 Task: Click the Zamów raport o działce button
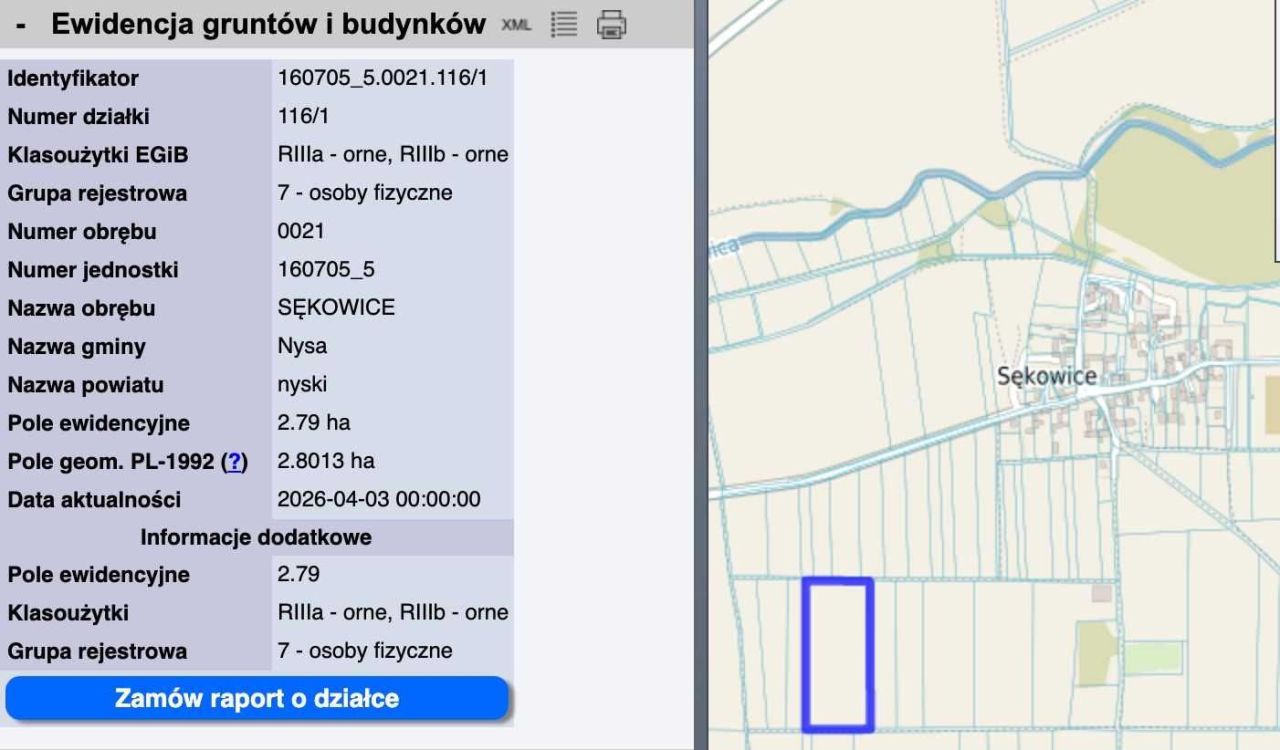pos(257,698)
